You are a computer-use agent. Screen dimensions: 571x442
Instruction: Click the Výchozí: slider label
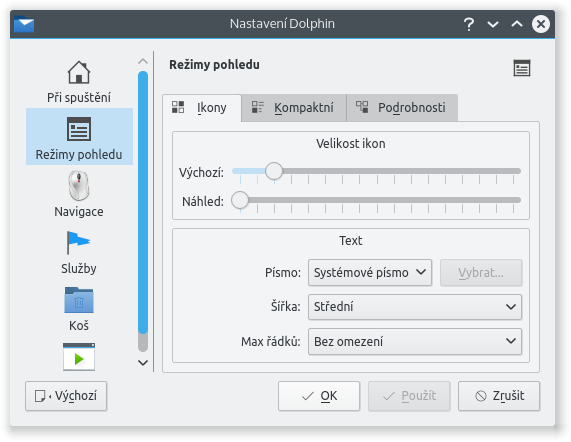click(201, 172)
